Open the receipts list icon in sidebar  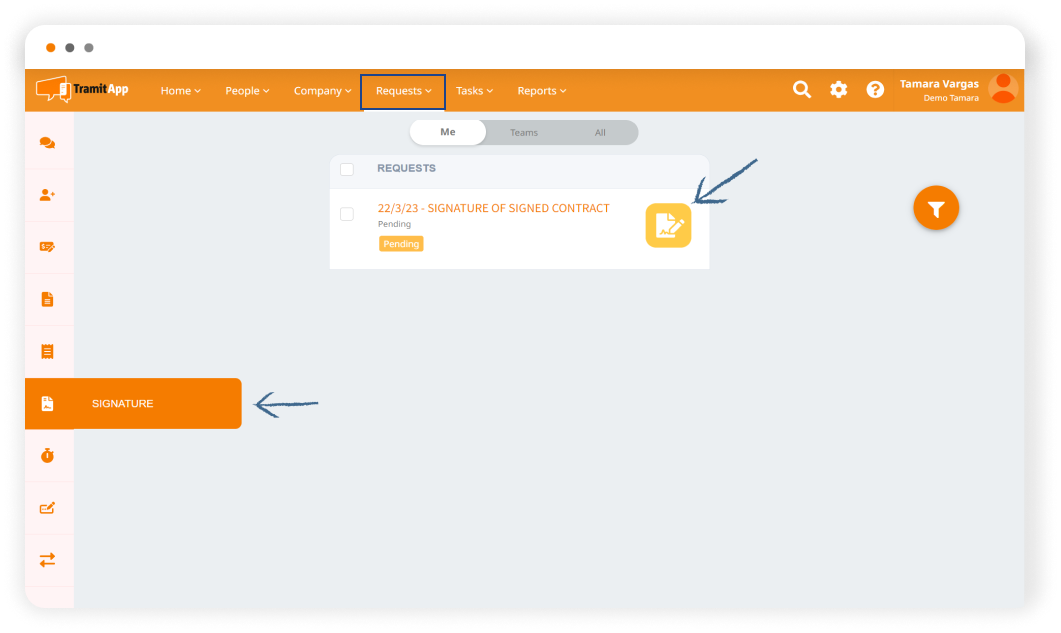[x=47, y=351]
